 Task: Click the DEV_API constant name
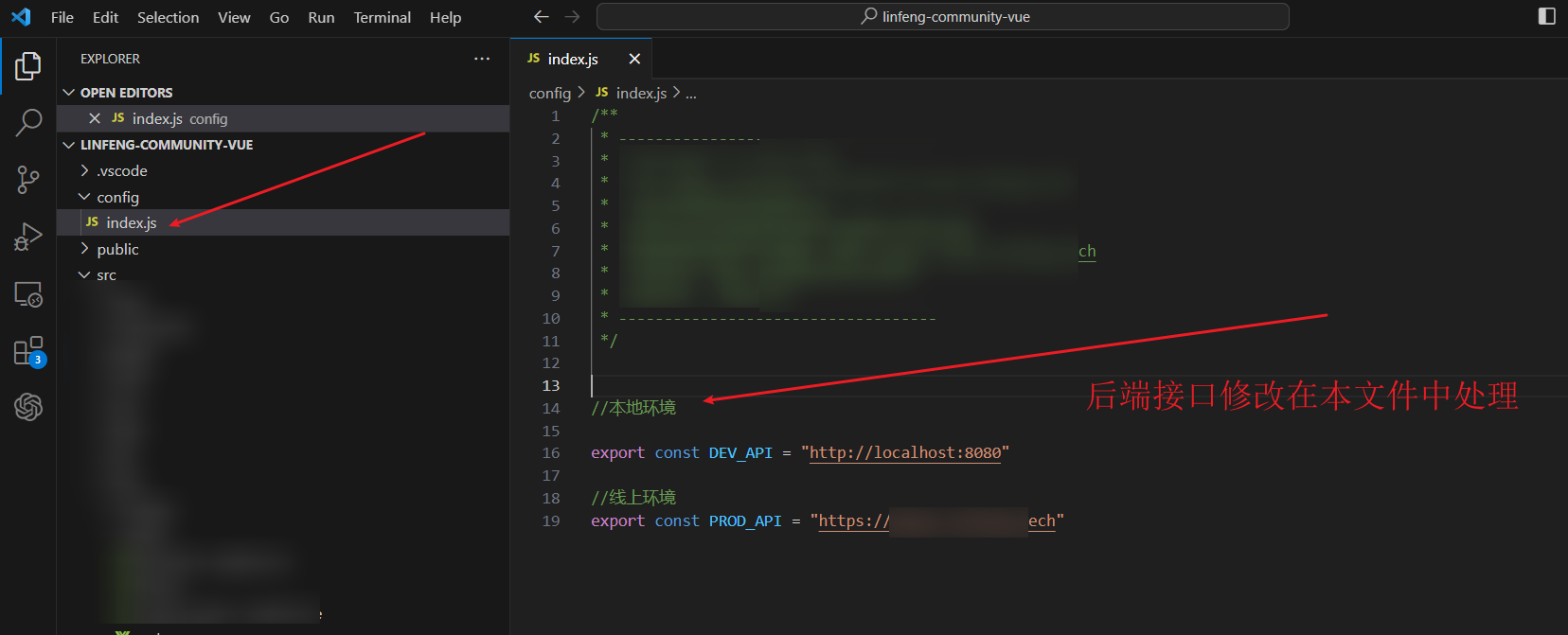point(740,452)
